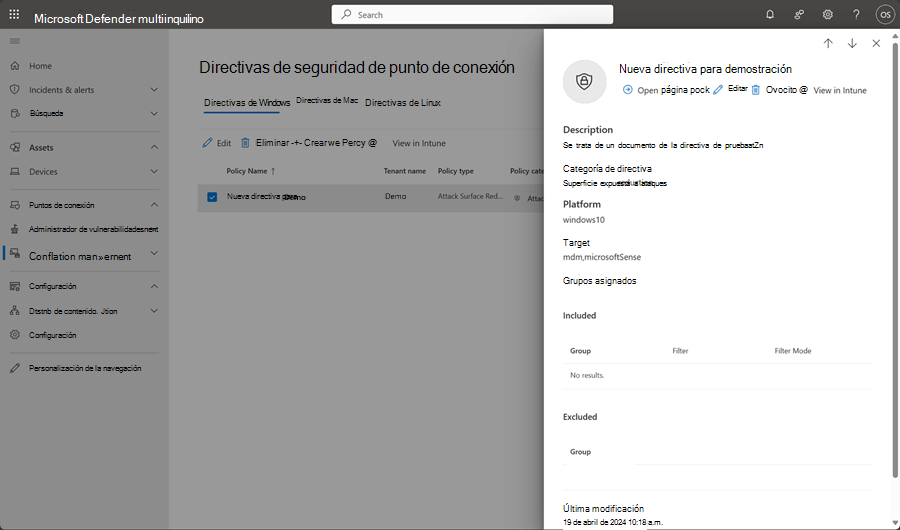900x530 pixels.
Task: Click in the Search box
Action: tap(472, 15)
